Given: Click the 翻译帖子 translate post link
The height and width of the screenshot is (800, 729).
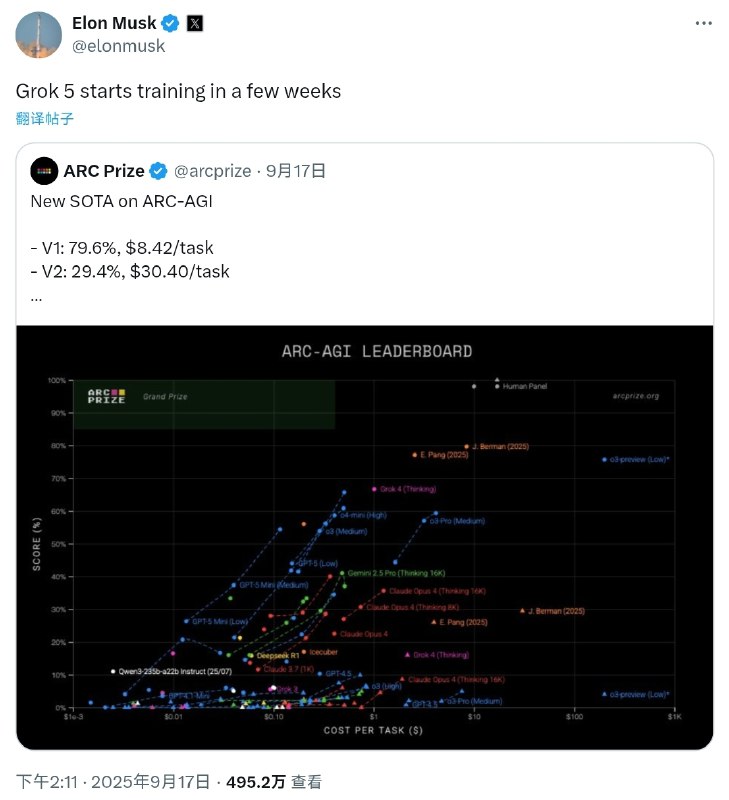Looking at the screenshot, I should (x=45, y=118).
